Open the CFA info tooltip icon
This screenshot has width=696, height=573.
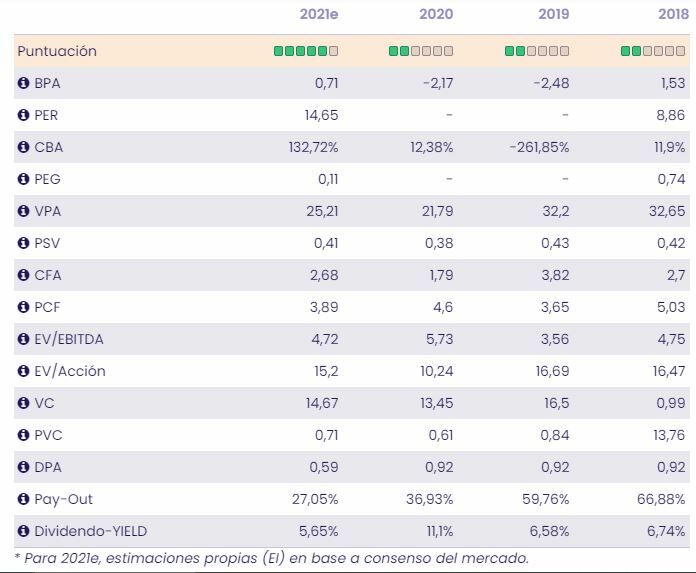(24, 275)
